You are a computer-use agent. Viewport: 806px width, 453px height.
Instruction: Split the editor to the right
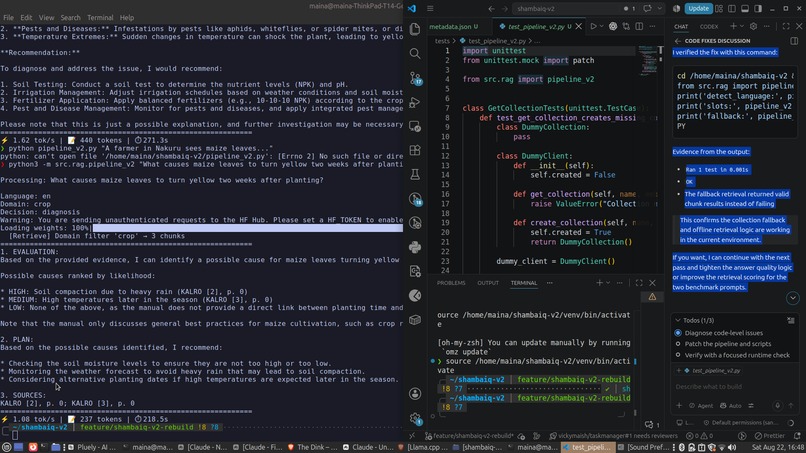tap(639, 26)
